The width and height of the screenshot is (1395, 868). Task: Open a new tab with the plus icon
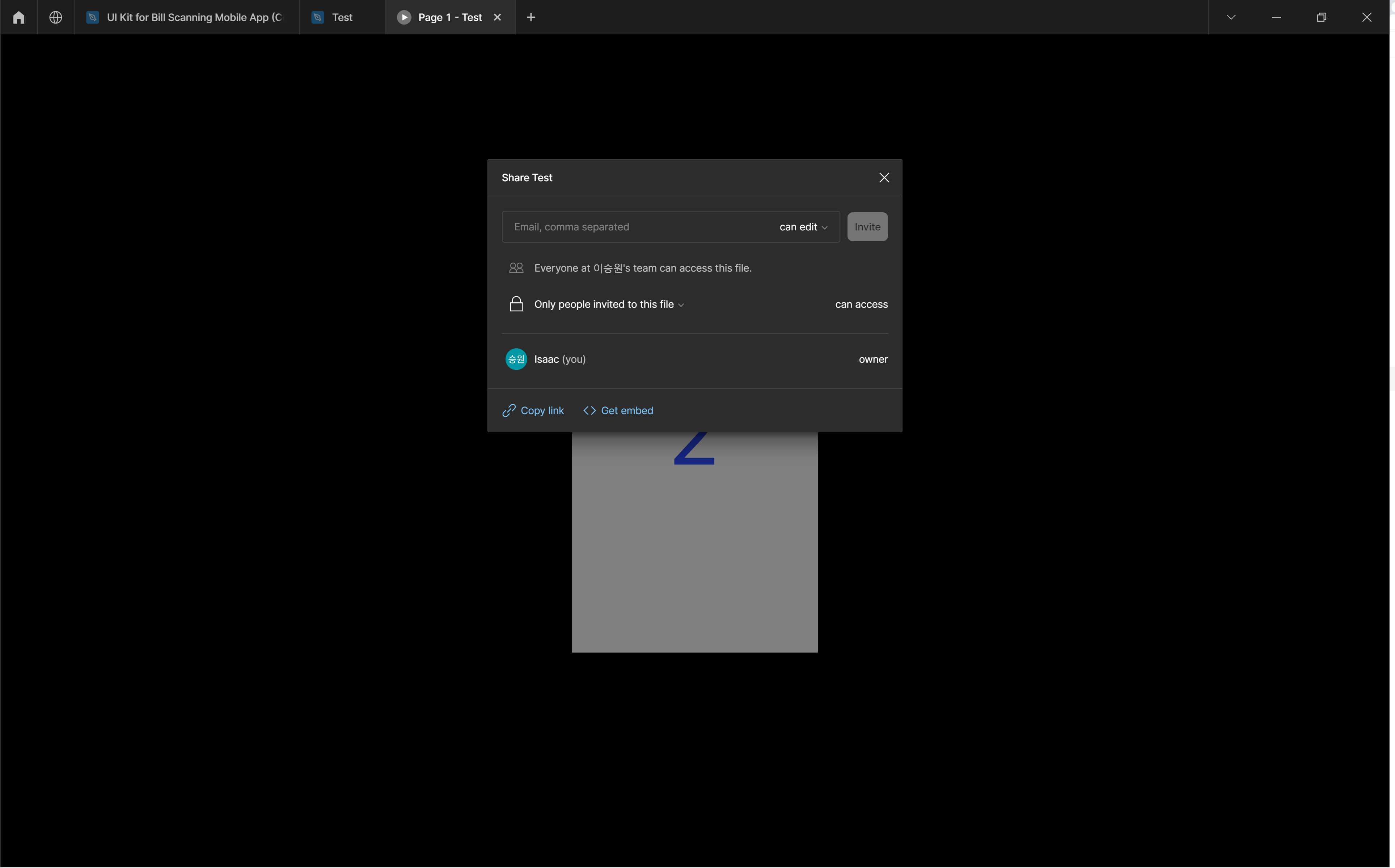pyautogui.click(x=531, y=17)
